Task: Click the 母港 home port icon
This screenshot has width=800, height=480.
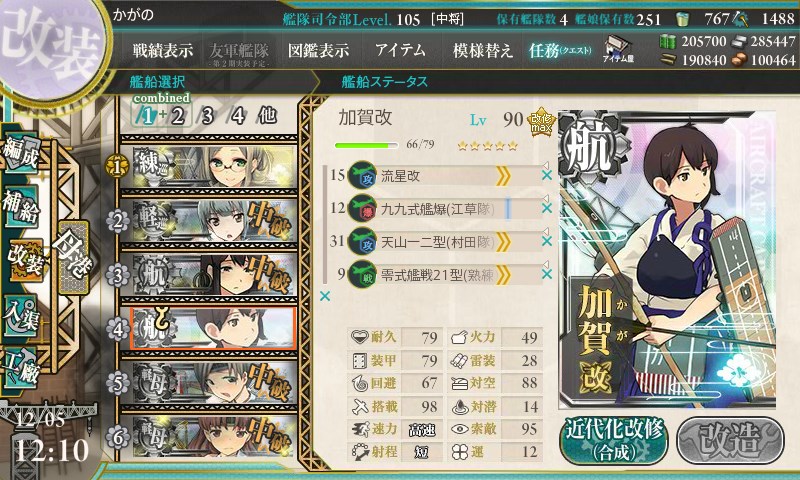Action: (73, 257)
